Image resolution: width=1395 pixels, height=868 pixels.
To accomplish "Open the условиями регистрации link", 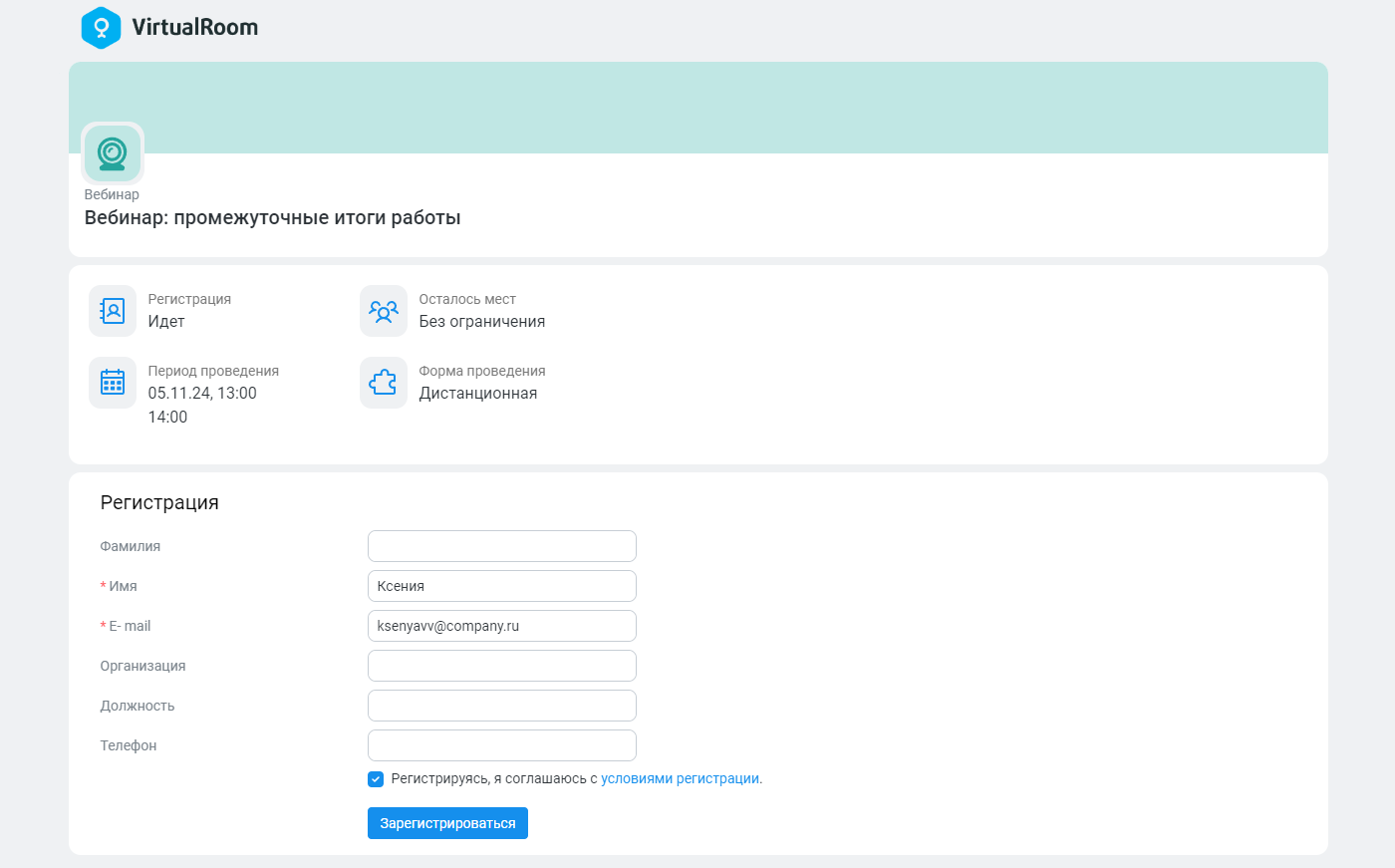I will 681,779.
